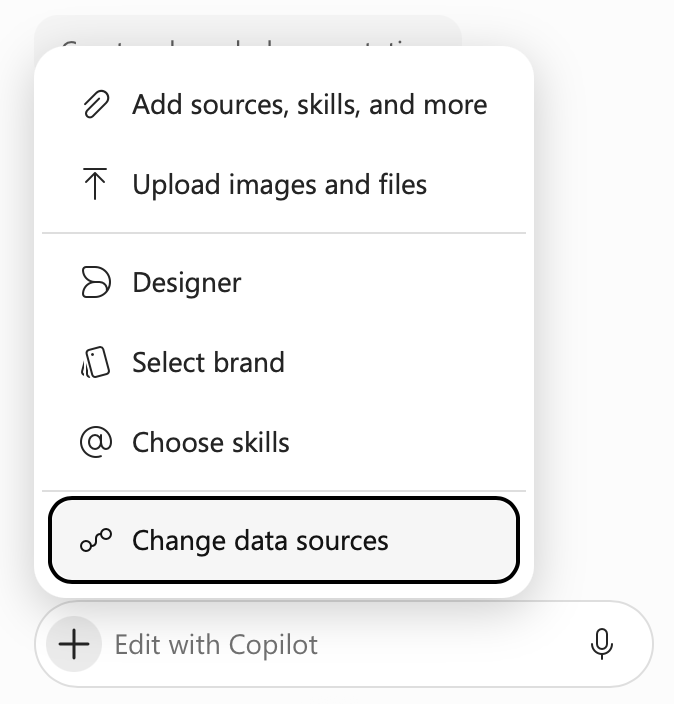Select the highlighted "Change data sources" item
Image resolution: width=674 pixels, height=704 pixels.
point(284,540)
